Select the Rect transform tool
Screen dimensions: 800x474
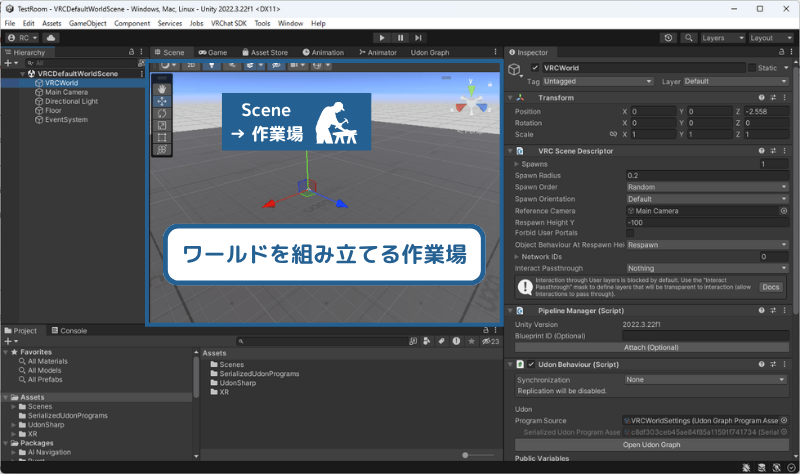[162, 137]
